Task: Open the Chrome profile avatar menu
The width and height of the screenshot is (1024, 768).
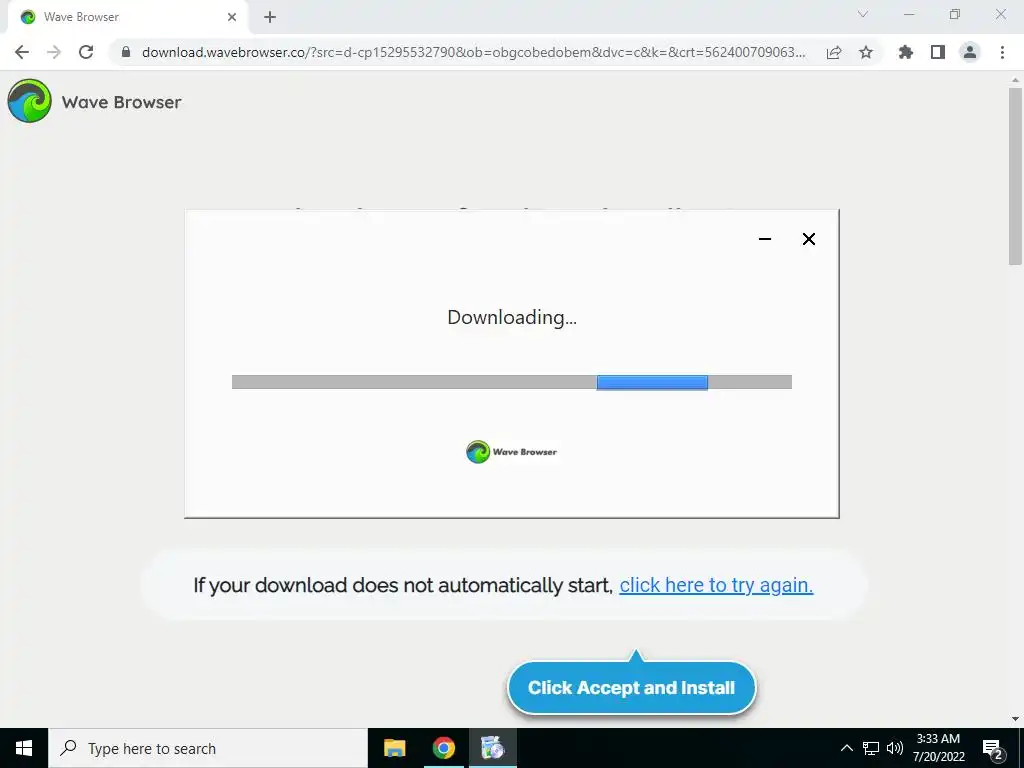Action: tap(970, 52)
